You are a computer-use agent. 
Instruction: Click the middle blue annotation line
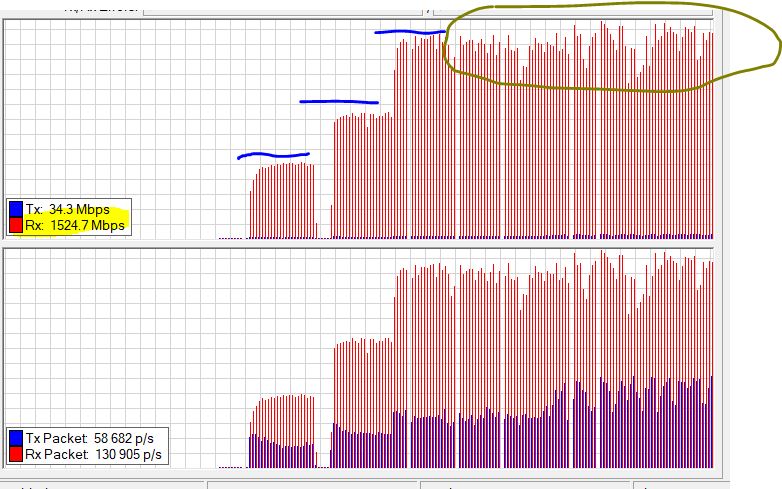coord(339,102)
